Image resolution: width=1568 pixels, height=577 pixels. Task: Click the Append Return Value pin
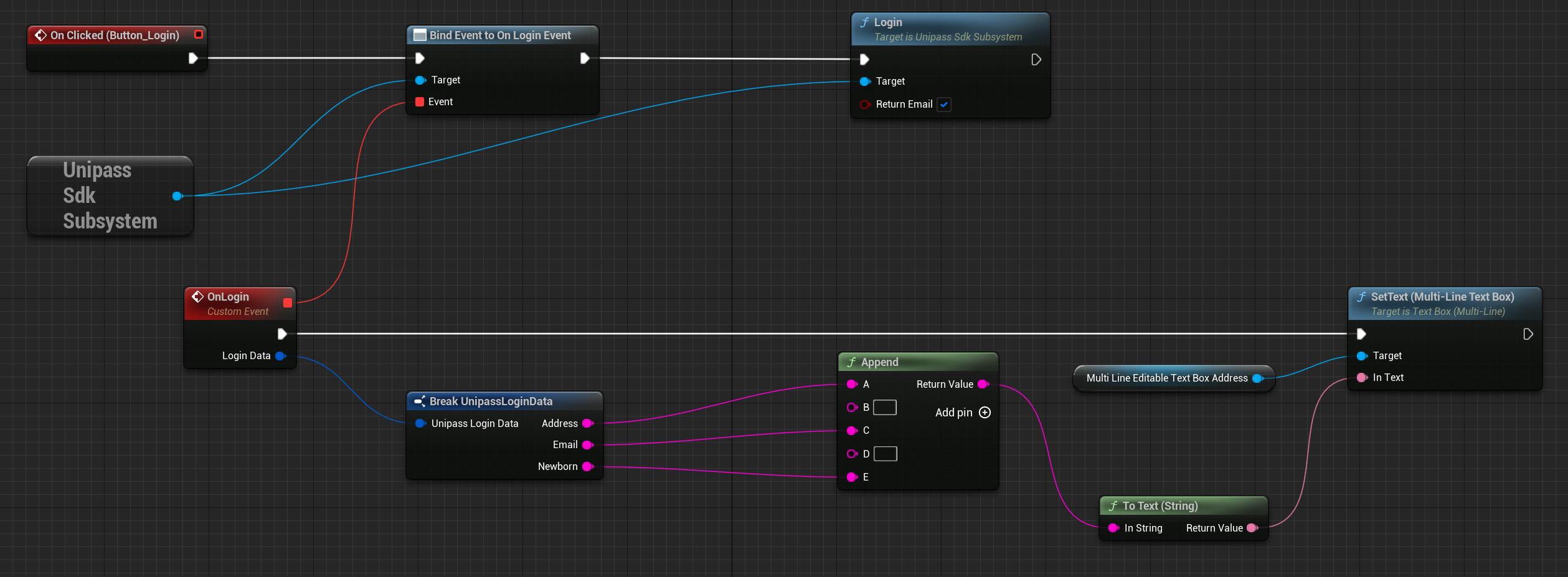pos(983,384)
